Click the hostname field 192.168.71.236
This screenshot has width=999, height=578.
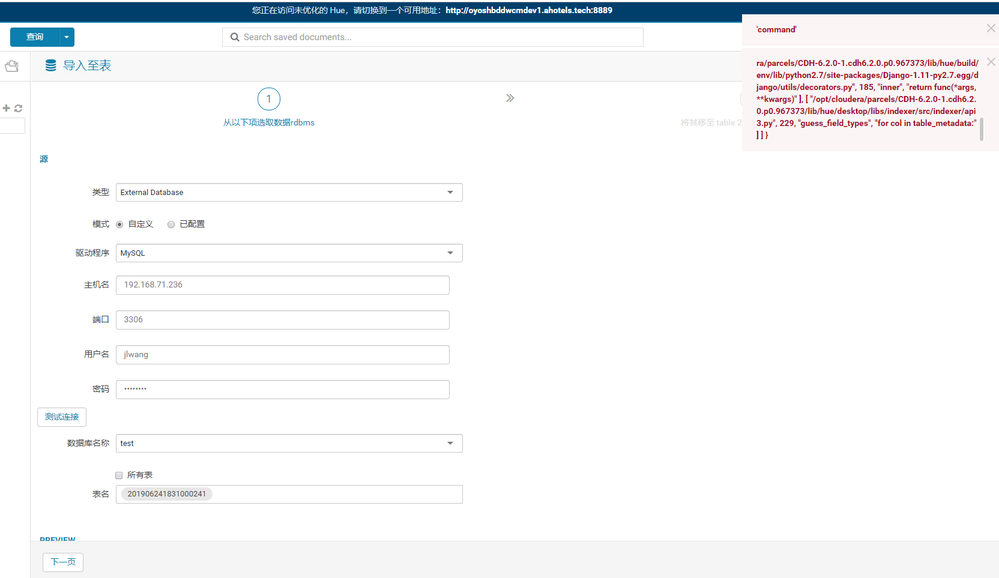coord(283,285)
